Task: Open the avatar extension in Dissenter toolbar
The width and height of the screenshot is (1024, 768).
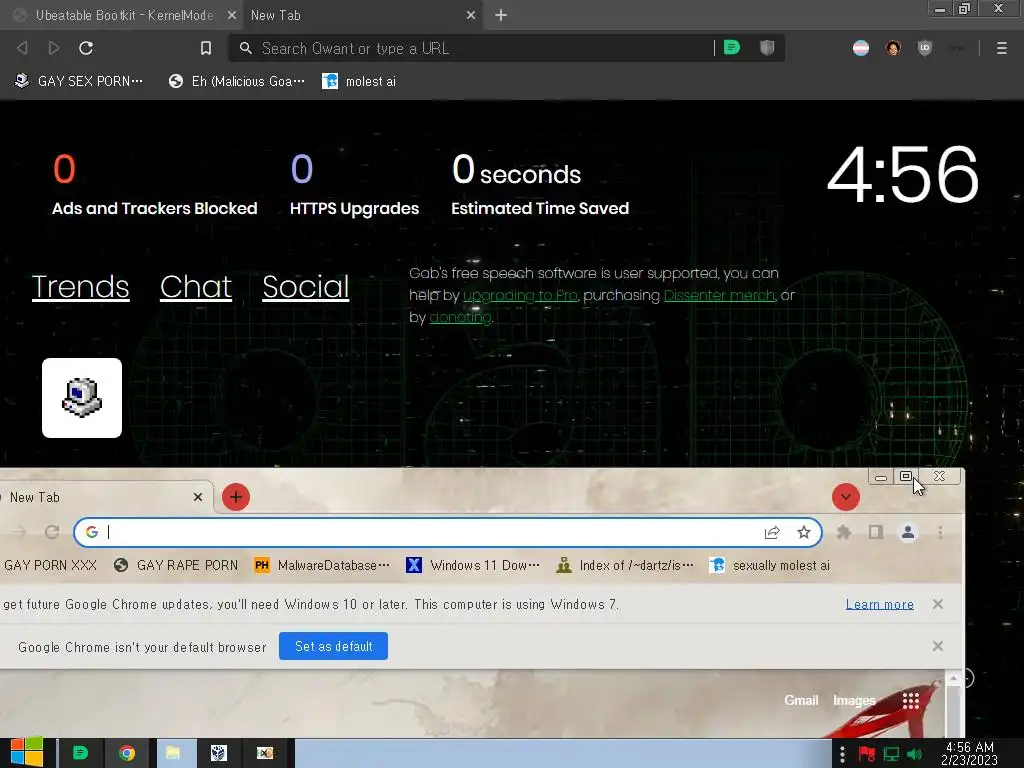Action: pyautogui.click(x=893, y=48)
